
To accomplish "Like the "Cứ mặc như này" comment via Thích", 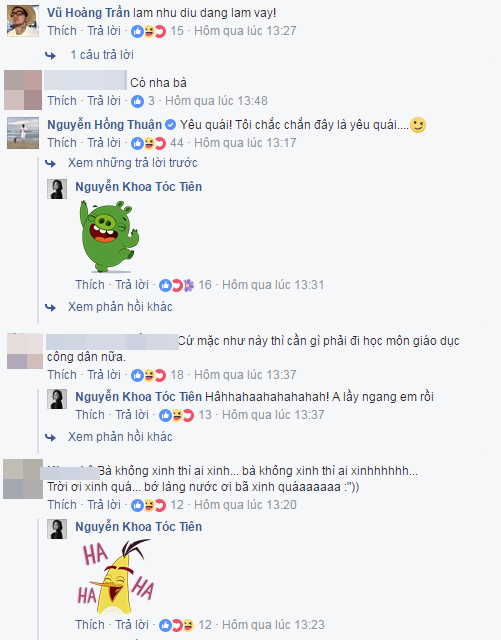I will [62, 375].
